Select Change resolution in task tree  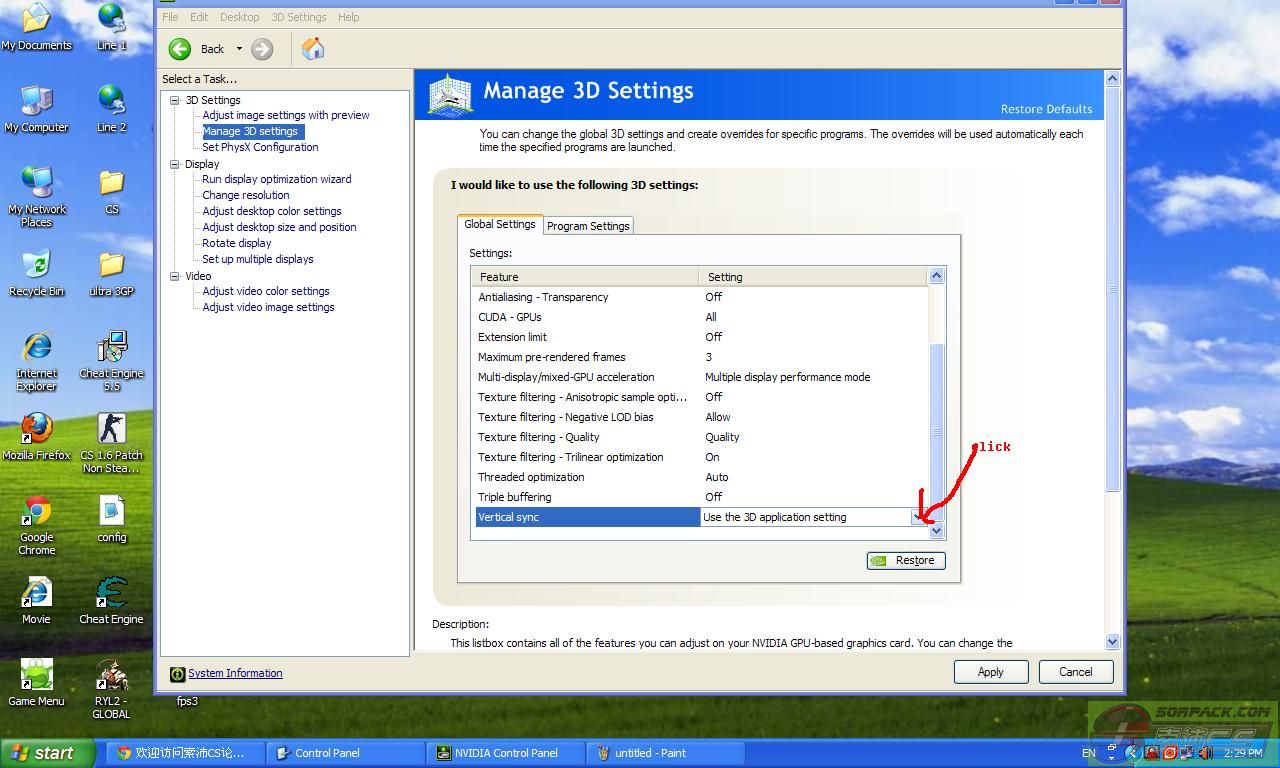click(x=246, y=195)
